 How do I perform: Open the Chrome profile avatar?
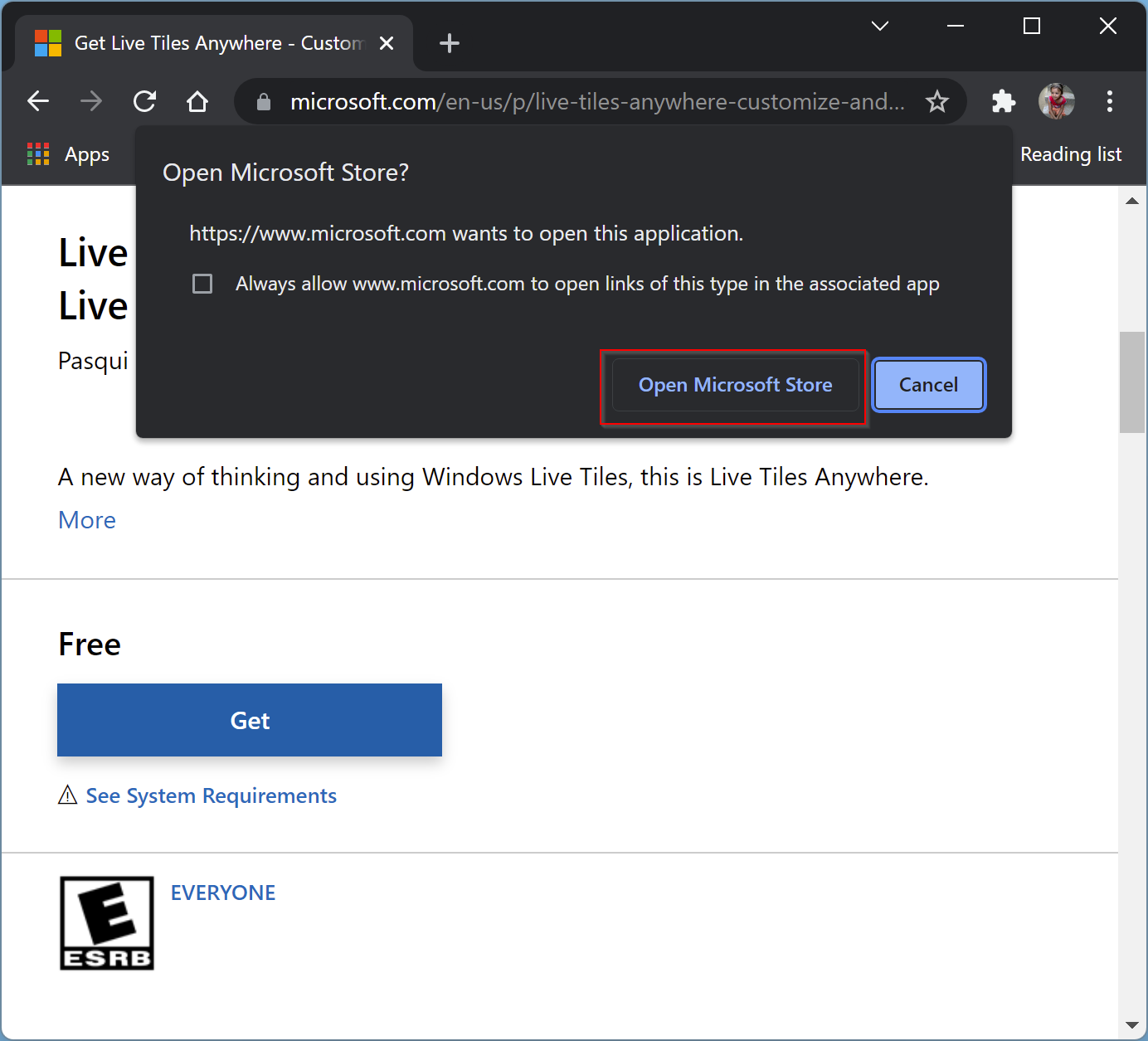(1057, 101)
